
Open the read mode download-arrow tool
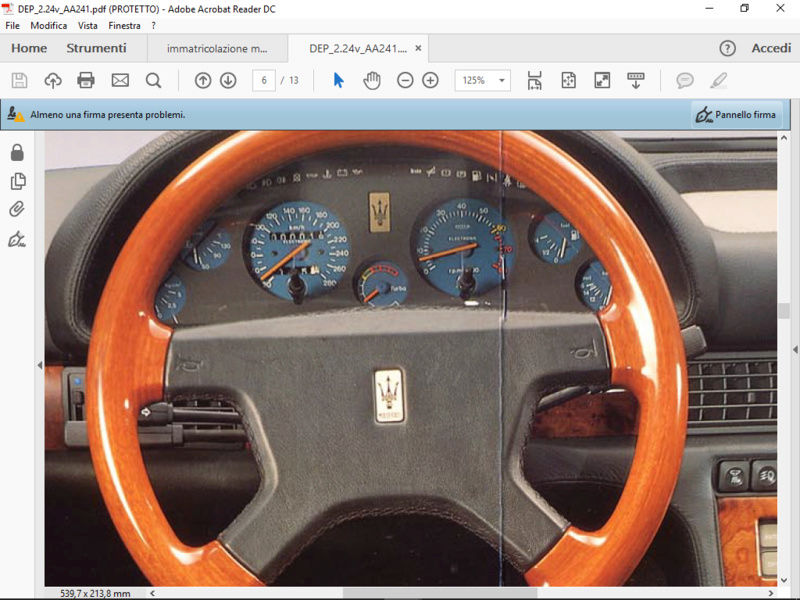(x=636, y=81)
